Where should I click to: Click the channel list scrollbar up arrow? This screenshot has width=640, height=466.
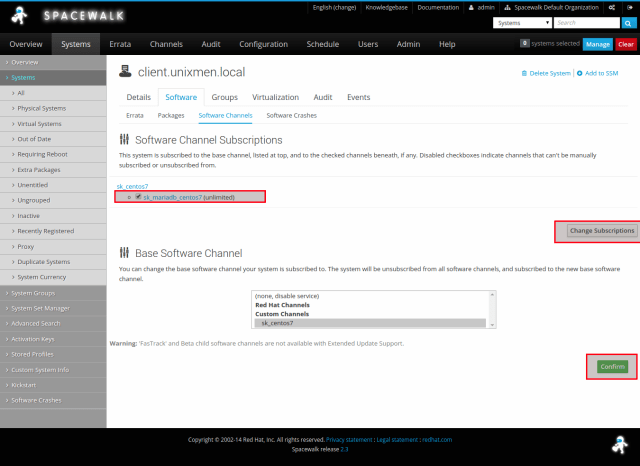[x=492, y=294]
